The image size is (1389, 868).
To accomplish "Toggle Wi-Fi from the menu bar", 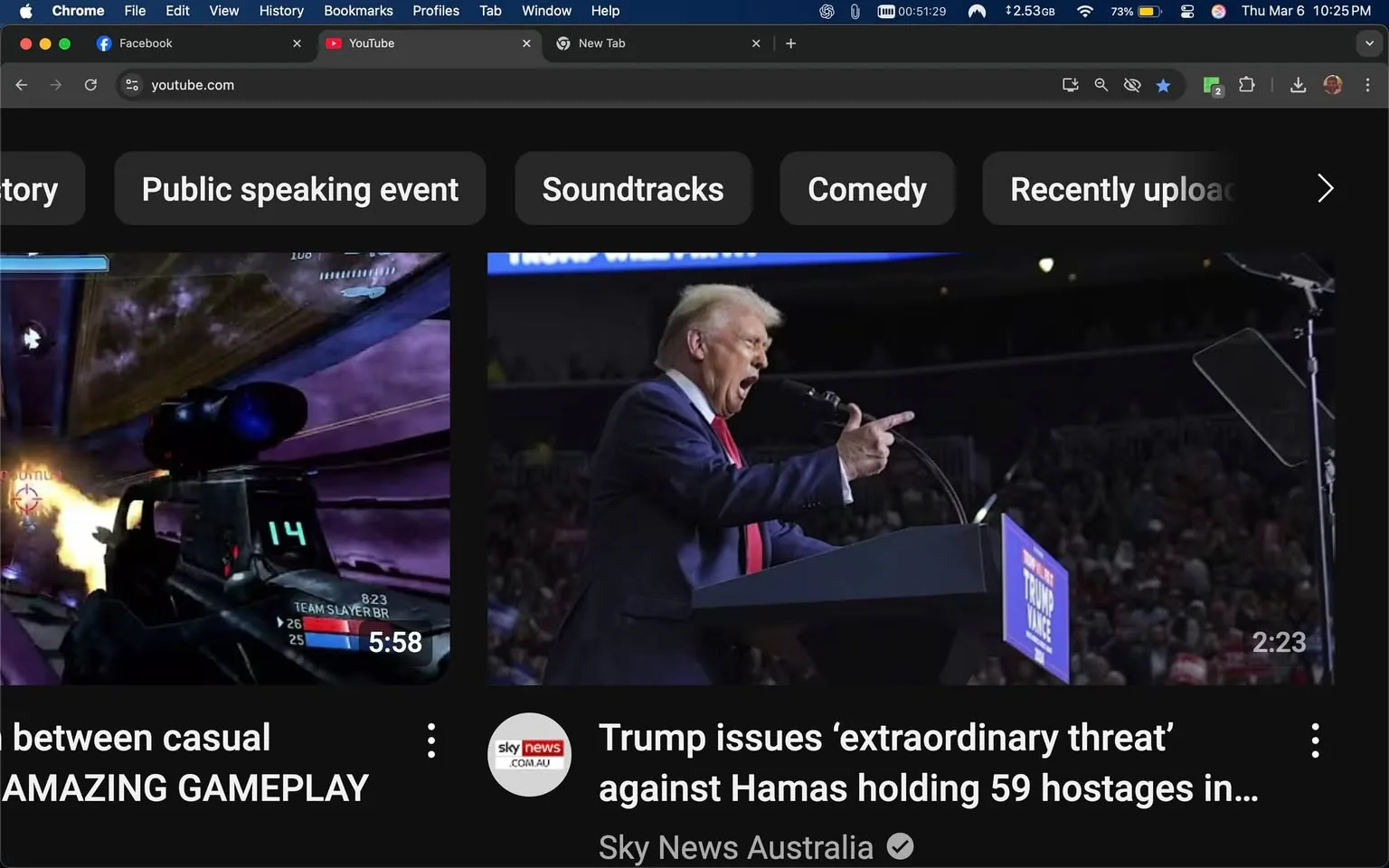I will point(1084,12).
